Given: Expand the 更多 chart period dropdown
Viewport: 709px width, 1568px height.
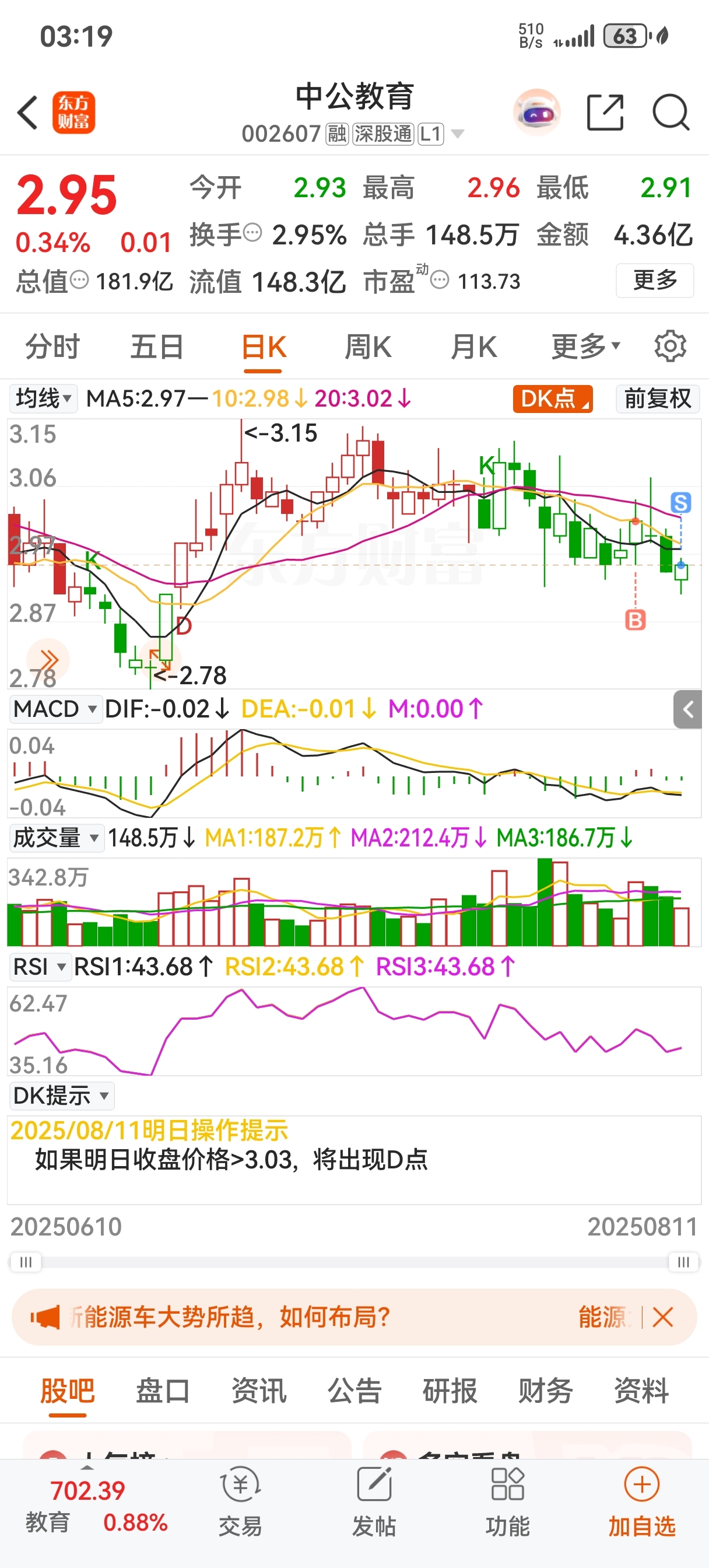Looking at the screenshot, I should 585,346.
